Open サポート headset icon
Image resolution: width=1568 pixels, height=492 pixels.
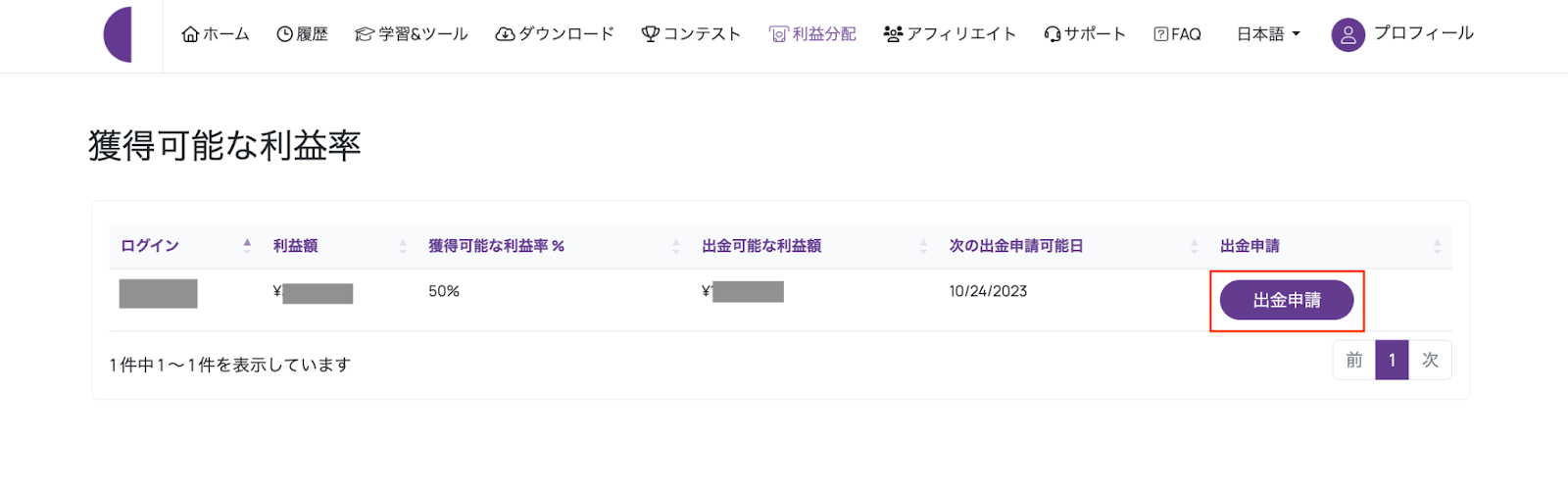[x=1053, y=34]
